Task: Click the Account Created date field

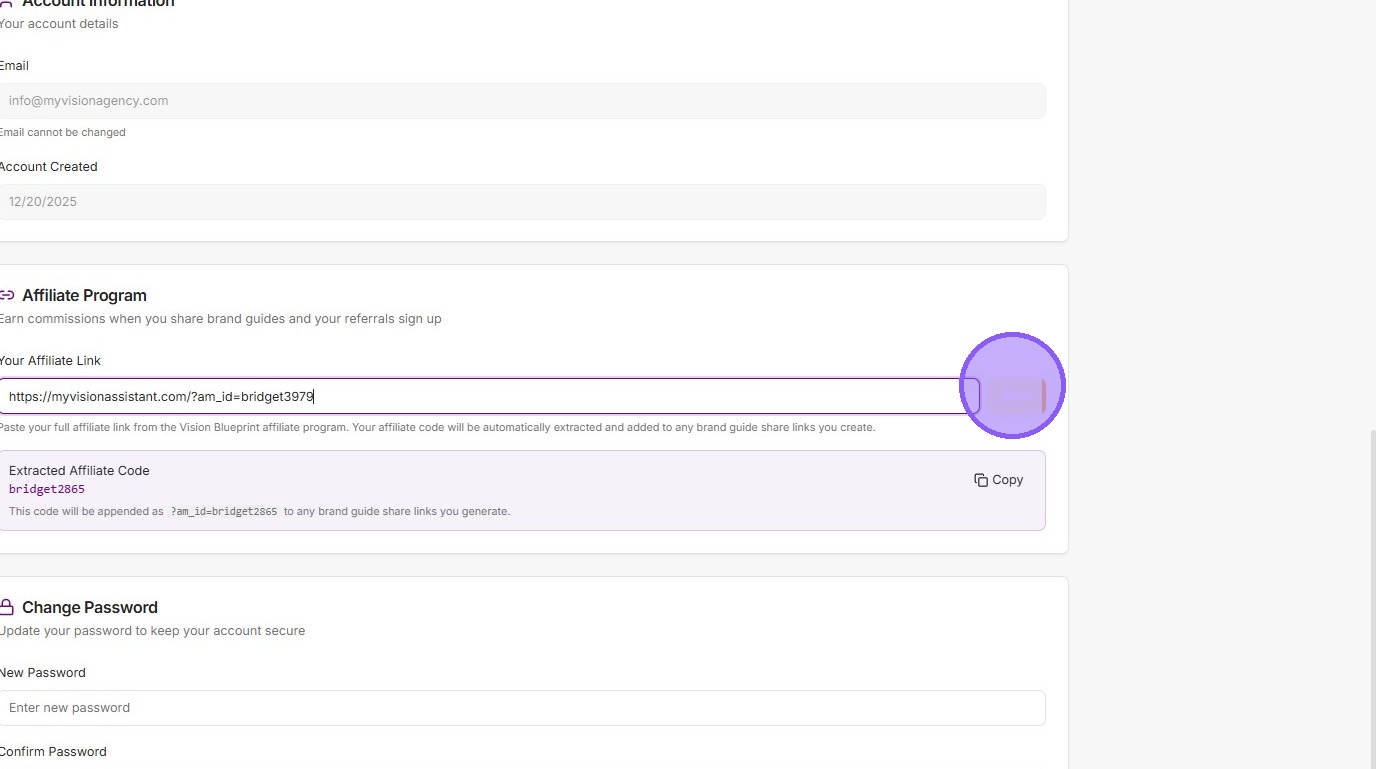Action: pos(522,202)
